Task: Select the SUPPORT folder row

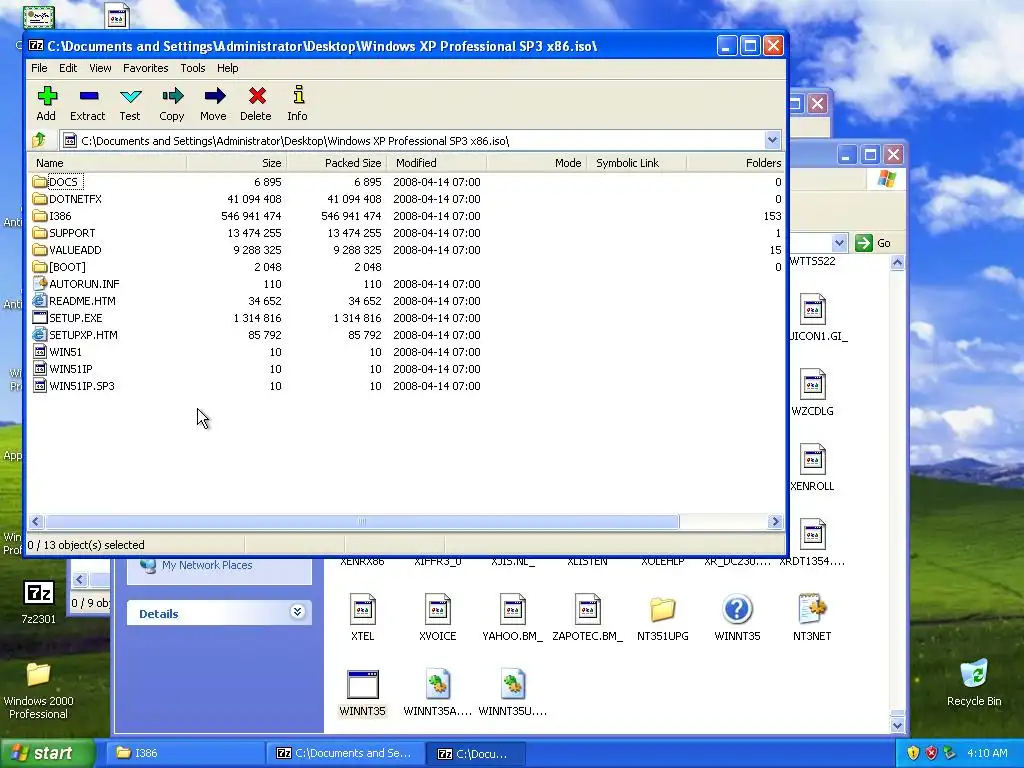Action: (405, 232)
